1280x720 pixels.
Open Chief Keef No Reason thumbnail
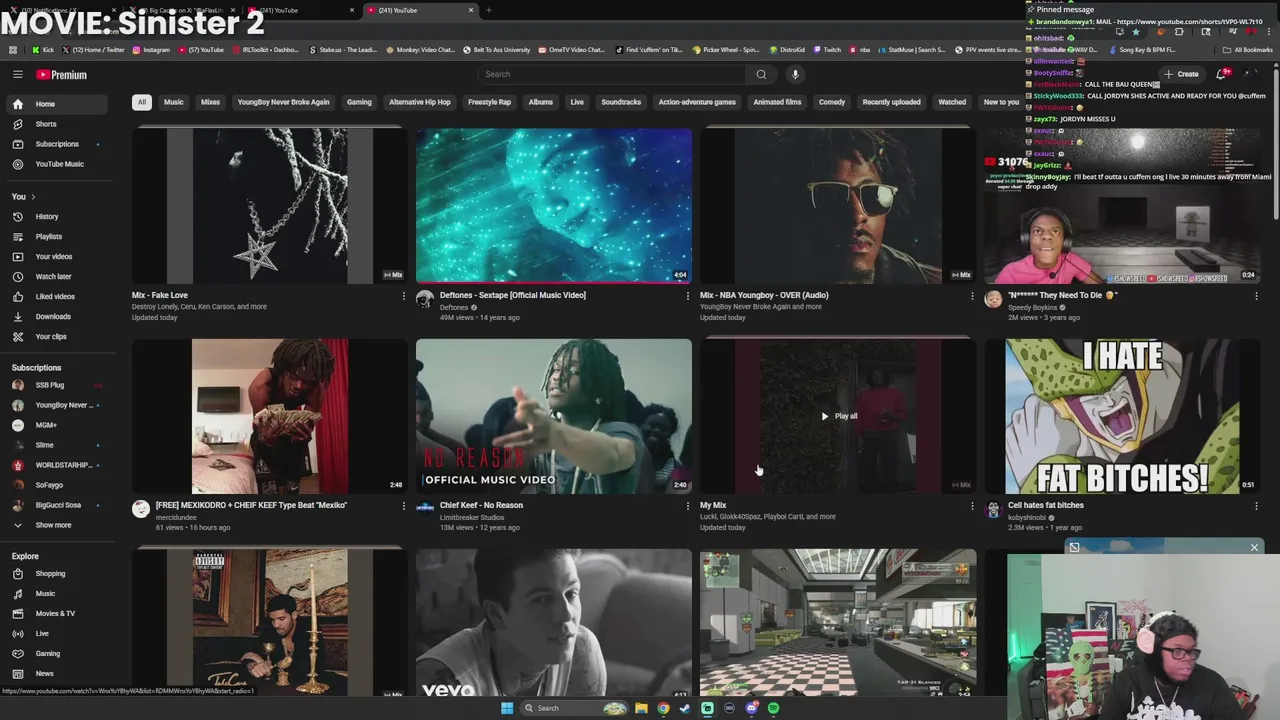pos(554,416)
